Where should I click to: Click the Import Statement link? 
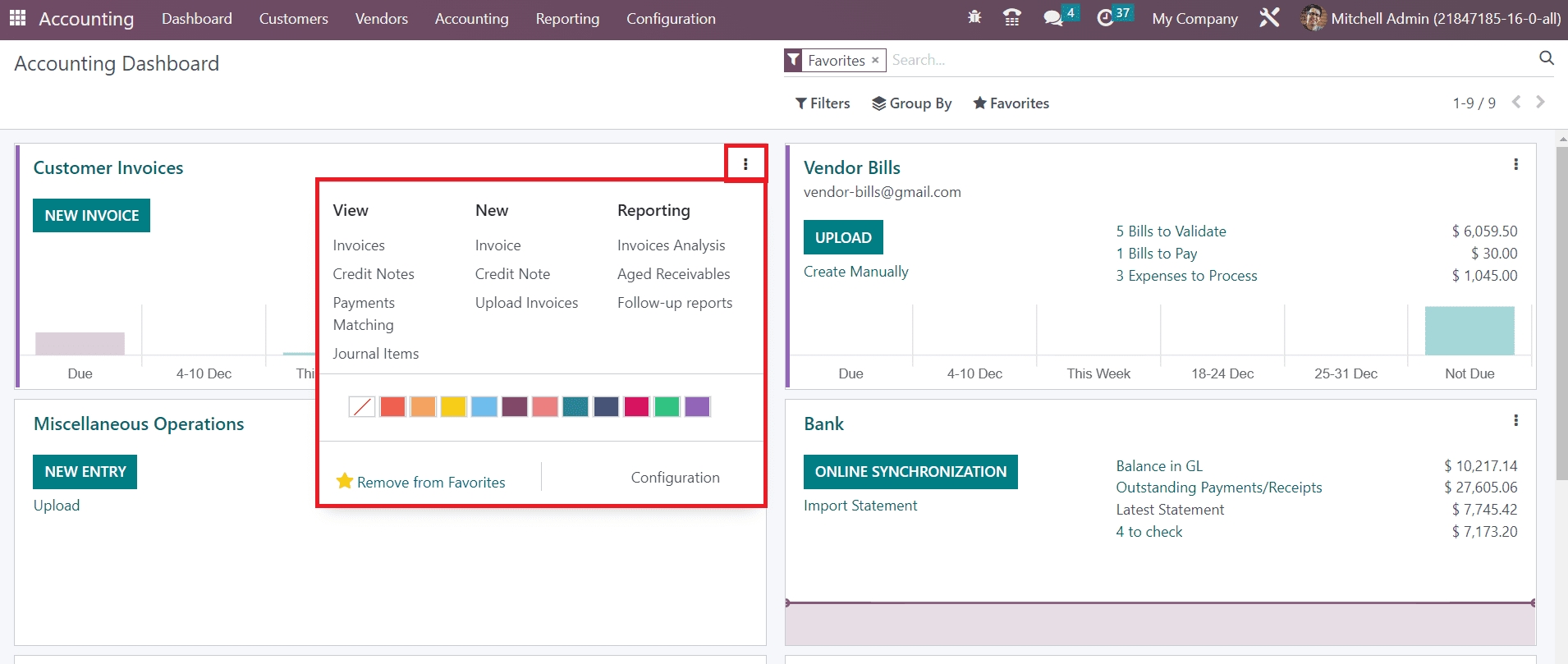(x=860, y=506)
